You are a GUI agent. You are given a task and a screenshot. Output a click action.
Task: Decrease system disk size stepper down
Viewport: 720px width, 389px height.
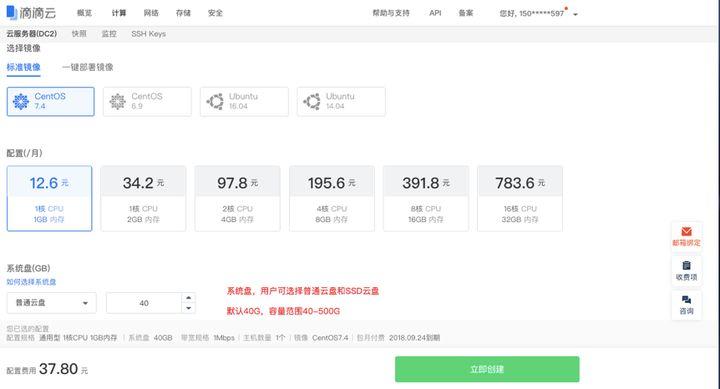click(x=188, y=308)
